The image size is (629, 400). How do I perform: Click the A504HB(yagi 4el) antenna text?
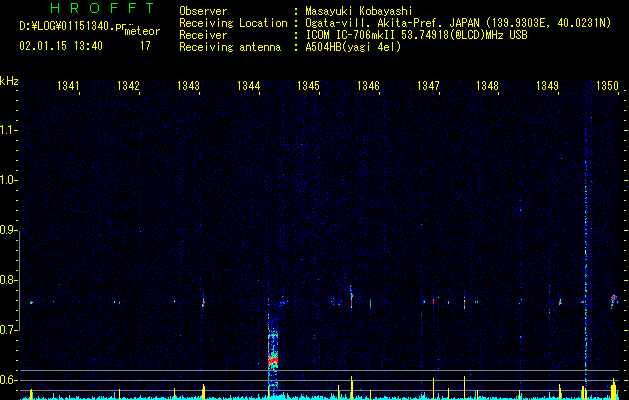click(x=353, y=47)
